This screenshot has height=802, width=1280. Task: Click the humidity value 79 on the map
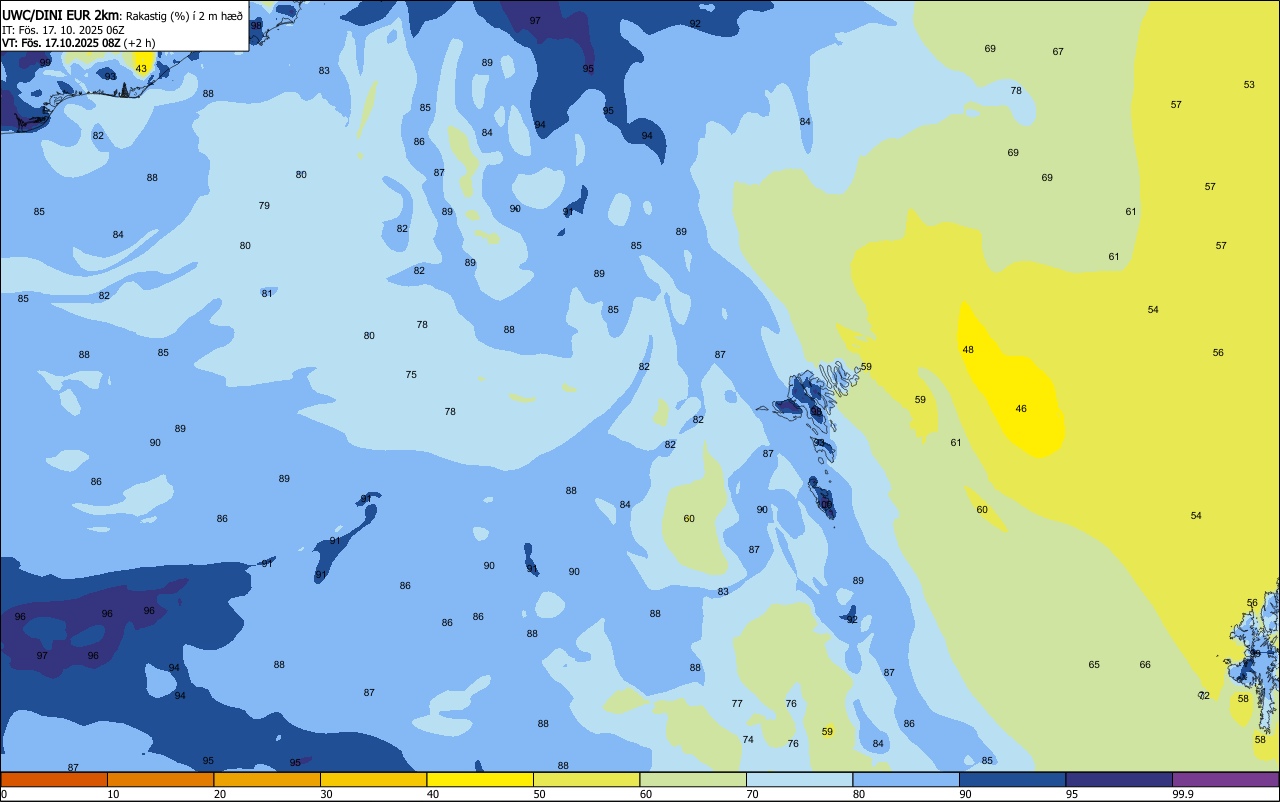[264, 206]
